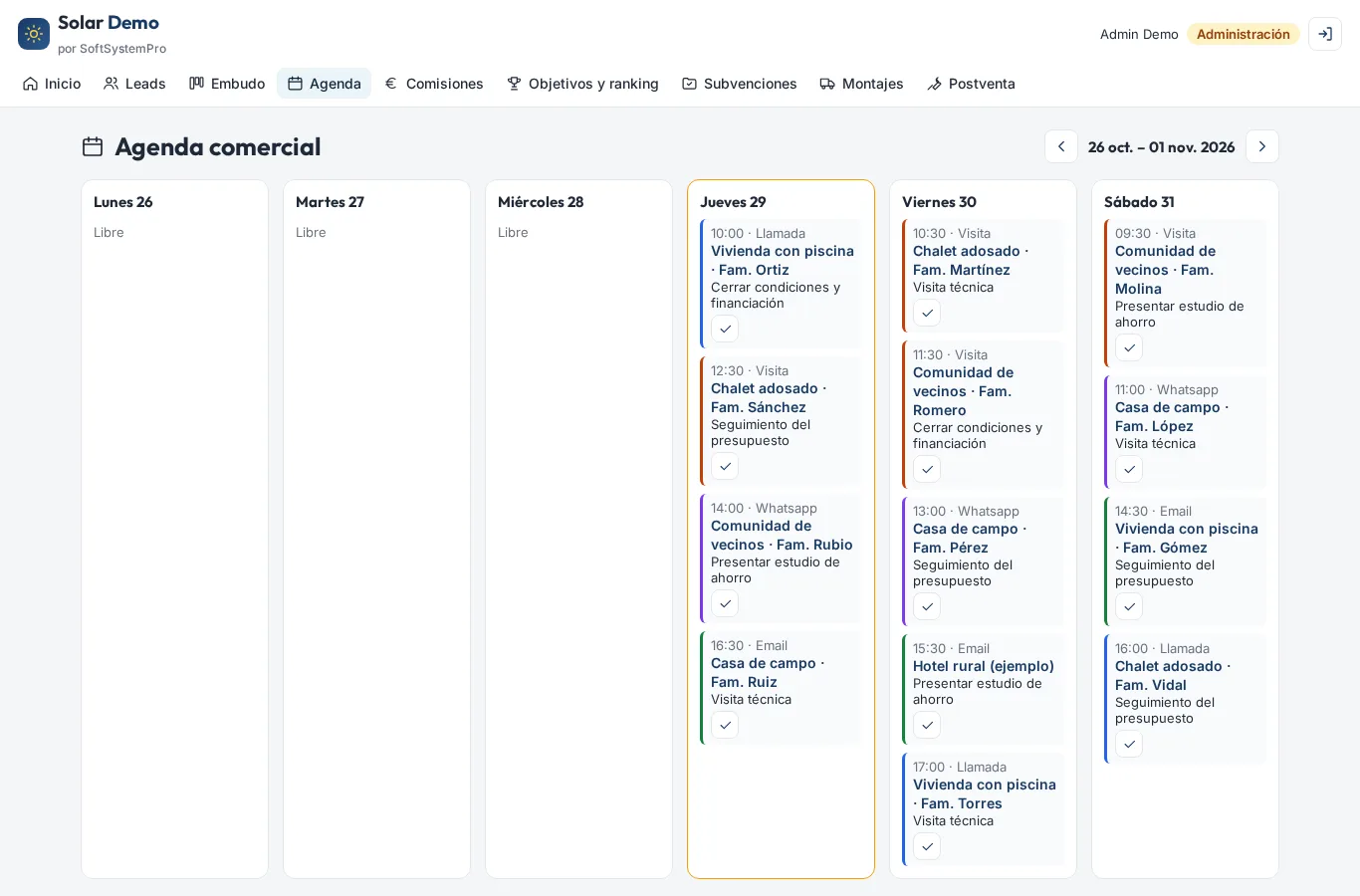Click the people icon beside Leads
This screenshot has width=1360, height=896.
pos(112,84)
